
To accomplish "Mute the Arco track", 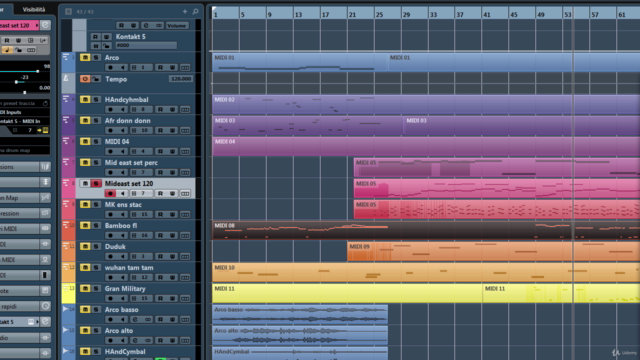I will pyautogui.click(x=85, y=58).
